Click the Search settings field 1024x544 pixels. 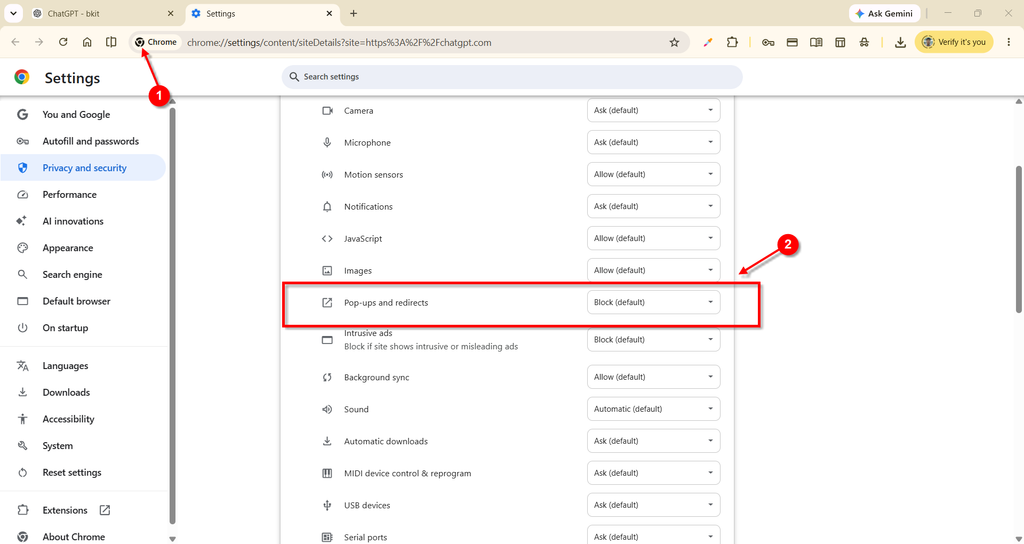pyautogui.click(x=512, y=77)
